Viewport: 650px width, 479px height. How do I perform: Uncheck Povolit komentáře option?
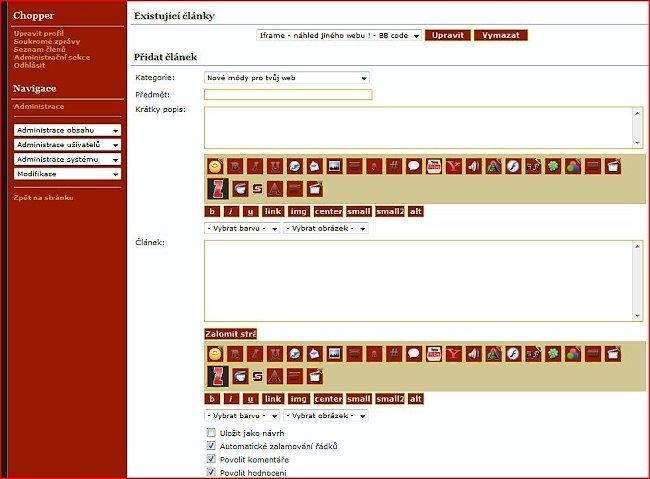[x=211, y=459]
